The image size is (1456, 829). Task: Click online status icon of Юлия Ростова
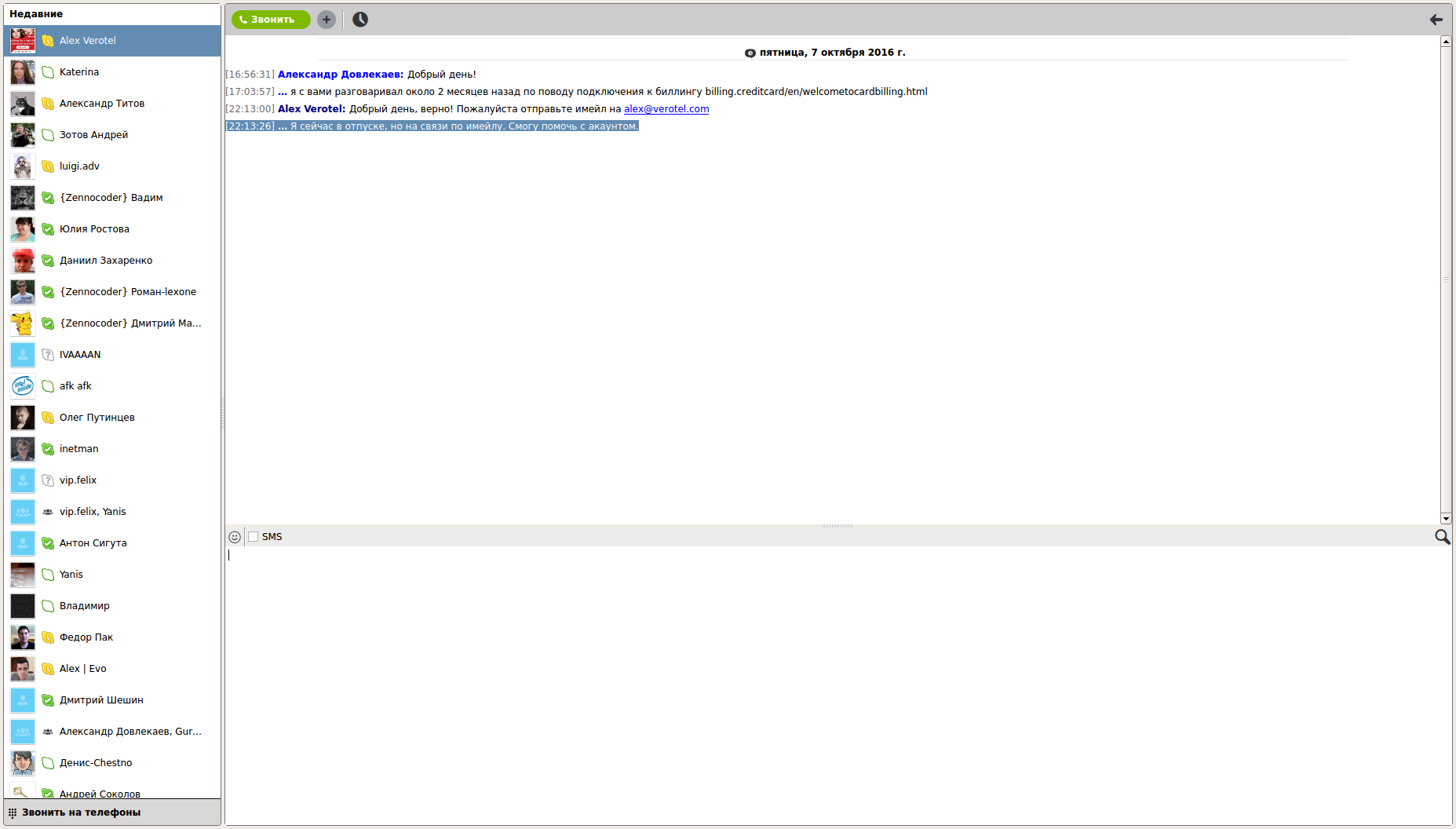click(x=48, y=229)
